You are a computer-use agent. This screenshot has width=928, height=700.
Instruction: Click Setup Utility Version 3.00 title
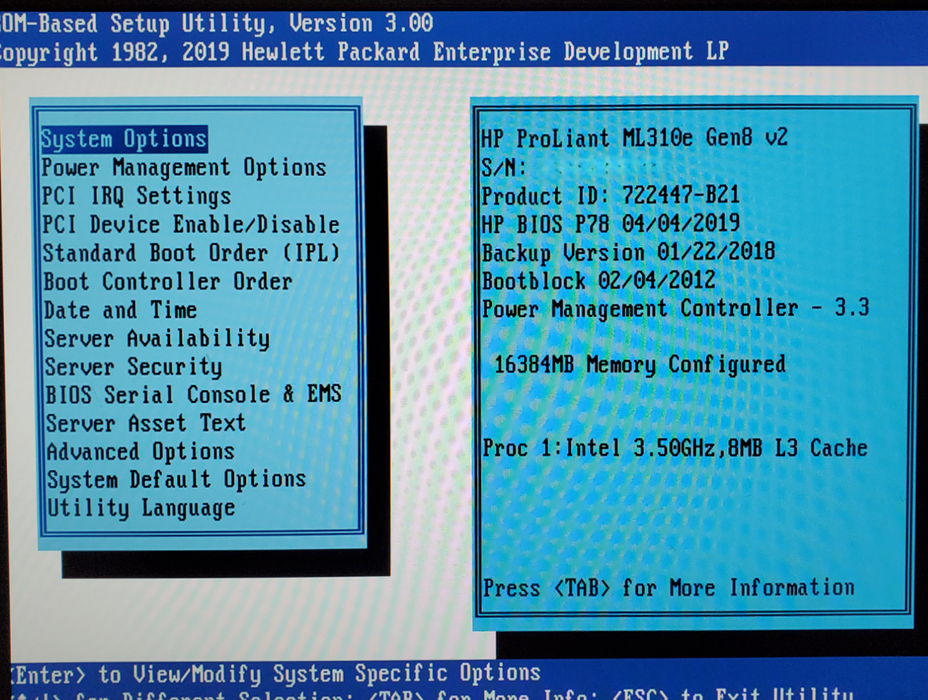(217, 24)
